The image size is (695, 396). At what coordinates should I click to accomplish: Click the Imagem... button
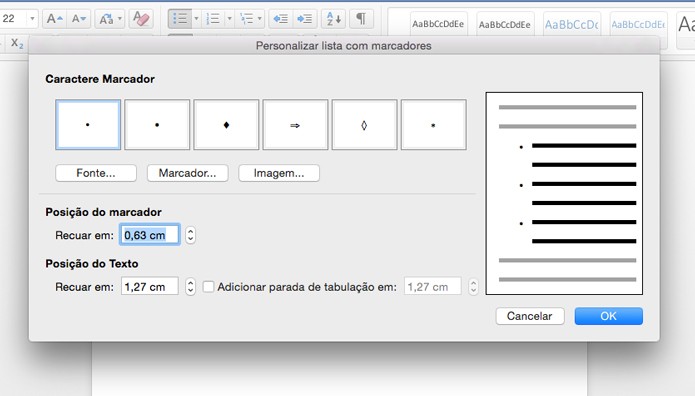pos(279,173)
